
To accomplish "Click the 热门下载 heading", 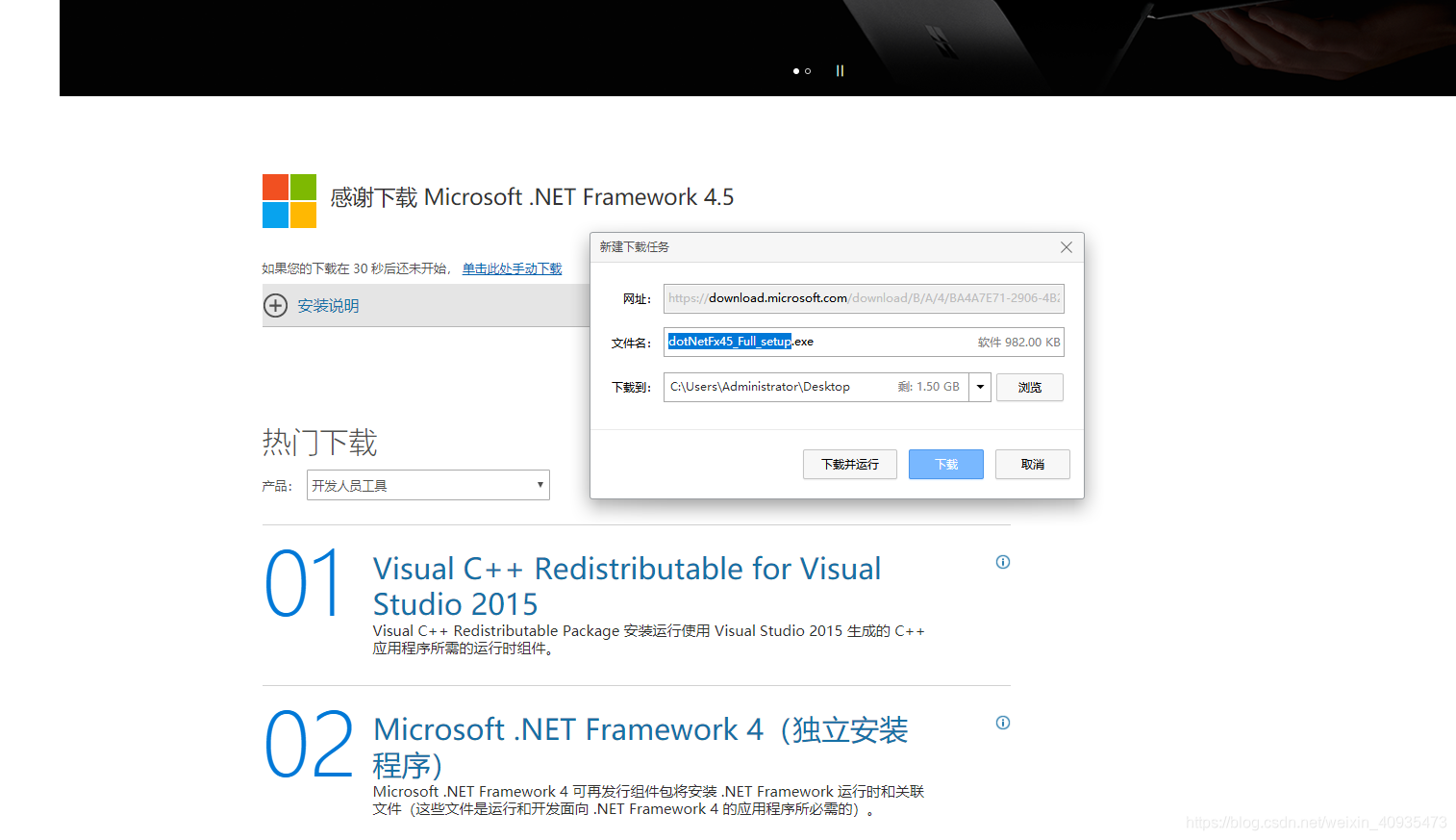I will (319, 443).
